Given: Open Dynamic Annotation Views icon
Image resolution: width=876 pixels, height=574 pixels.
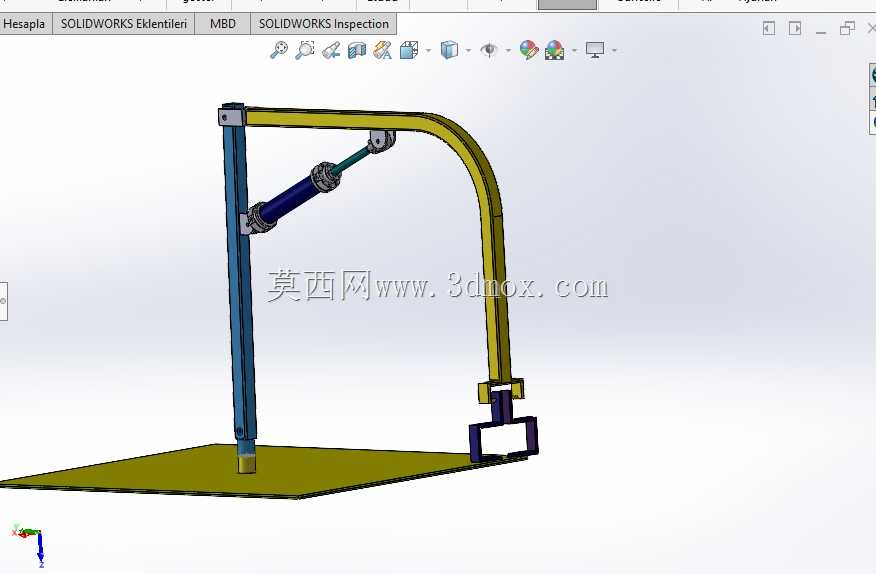Looking at the screenshot, I should pyautogui.click(x=383, y=50).
